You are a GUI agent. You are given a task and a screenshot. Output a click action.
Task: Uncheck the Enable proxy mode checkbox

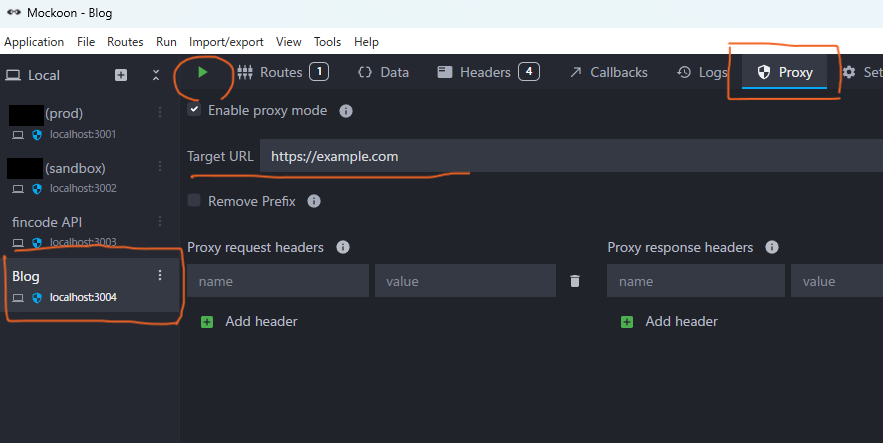point(194,109)
